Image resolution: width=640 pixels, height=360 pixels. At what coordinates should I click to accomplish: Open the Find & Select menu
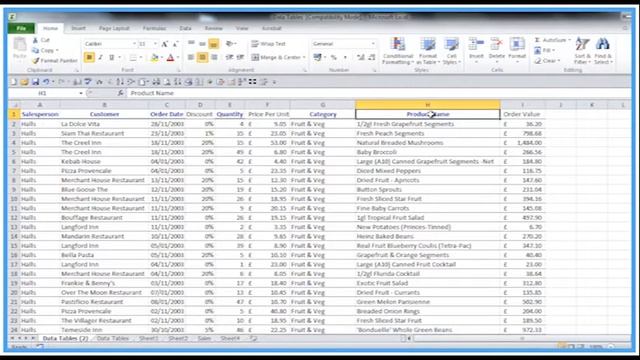point(603,51)
